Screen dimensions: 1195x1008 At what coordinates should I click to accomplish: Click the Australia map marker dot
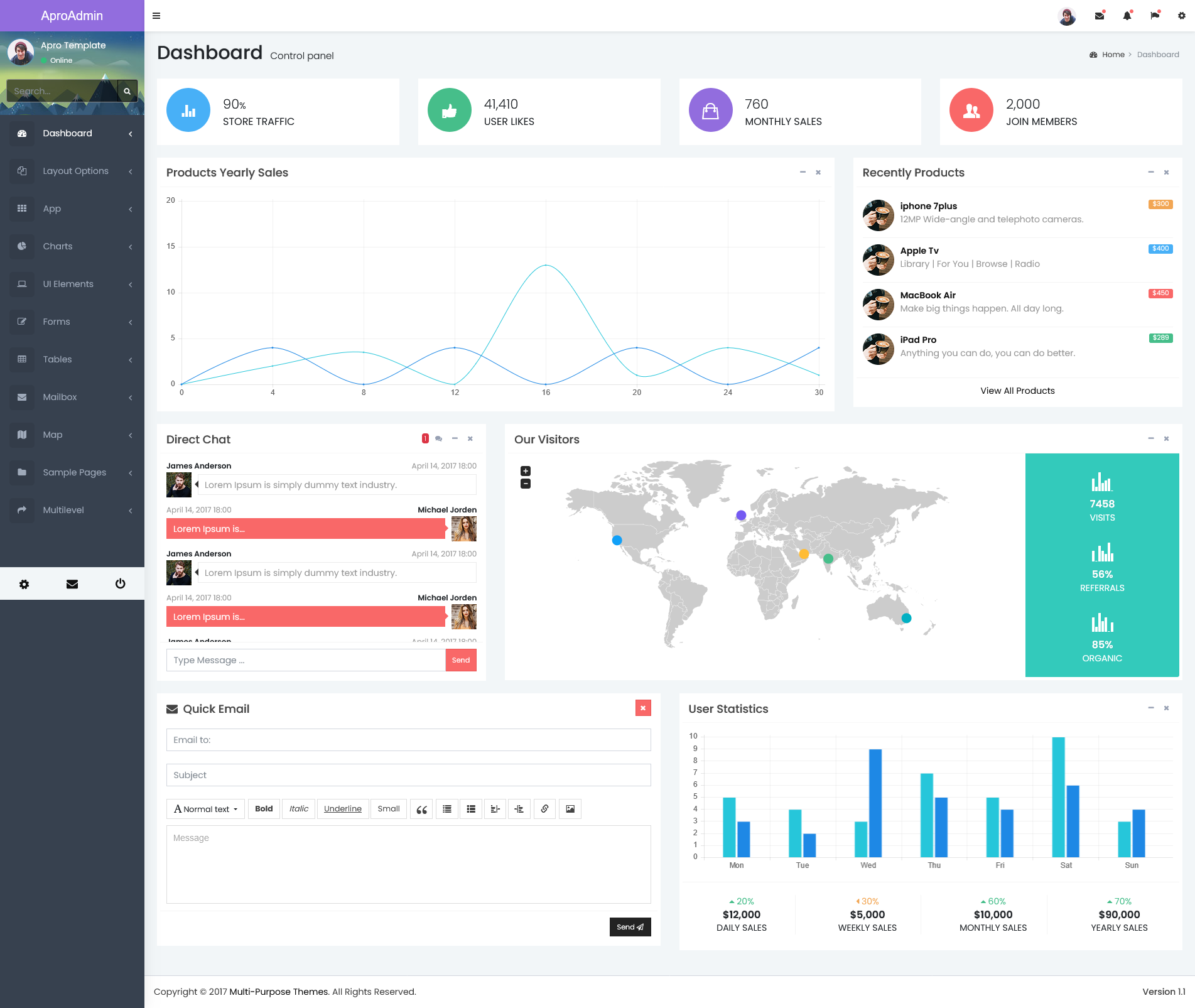tap(906, 618)
